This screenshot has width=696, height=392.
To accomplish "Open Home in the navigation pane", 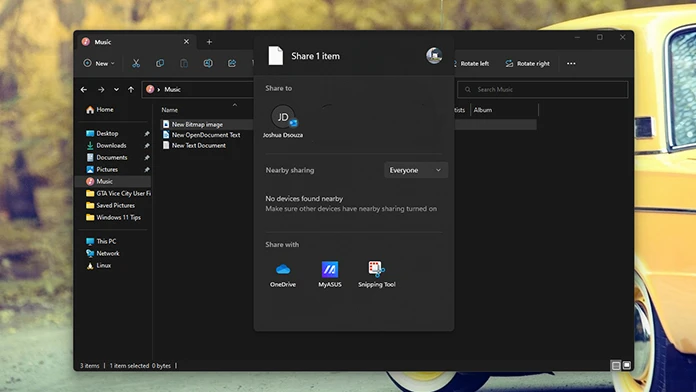I will click(100, 110).
